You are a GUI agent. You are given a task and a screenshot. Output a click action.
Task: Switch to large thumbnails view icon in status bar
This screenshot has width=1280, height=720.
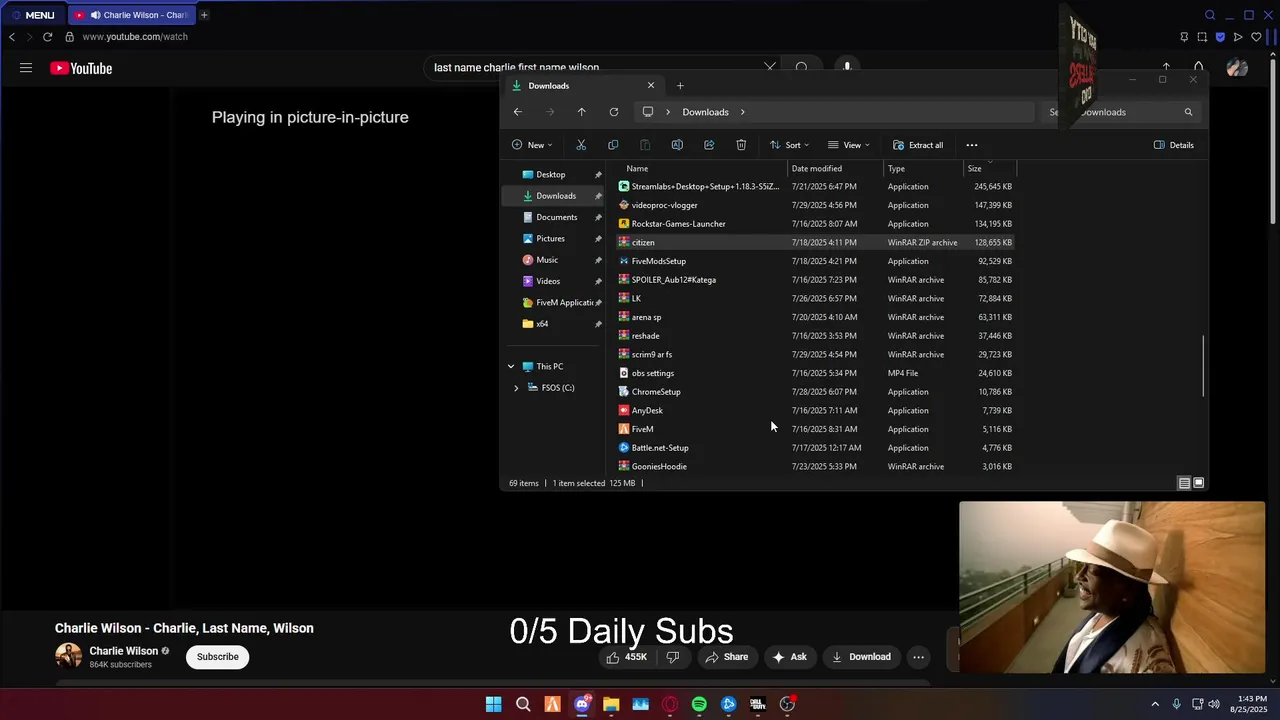1198,483
